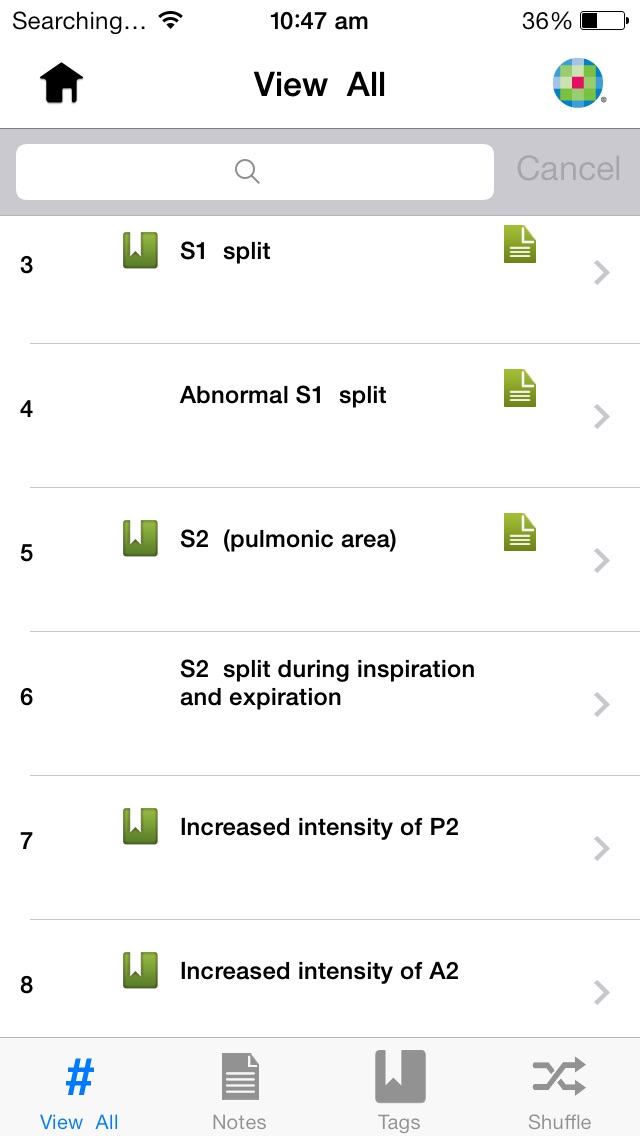The image size is (640, 1136).
Task: Expand the Abnormal S1 split chevron
Action: click(x=601, y=416)
